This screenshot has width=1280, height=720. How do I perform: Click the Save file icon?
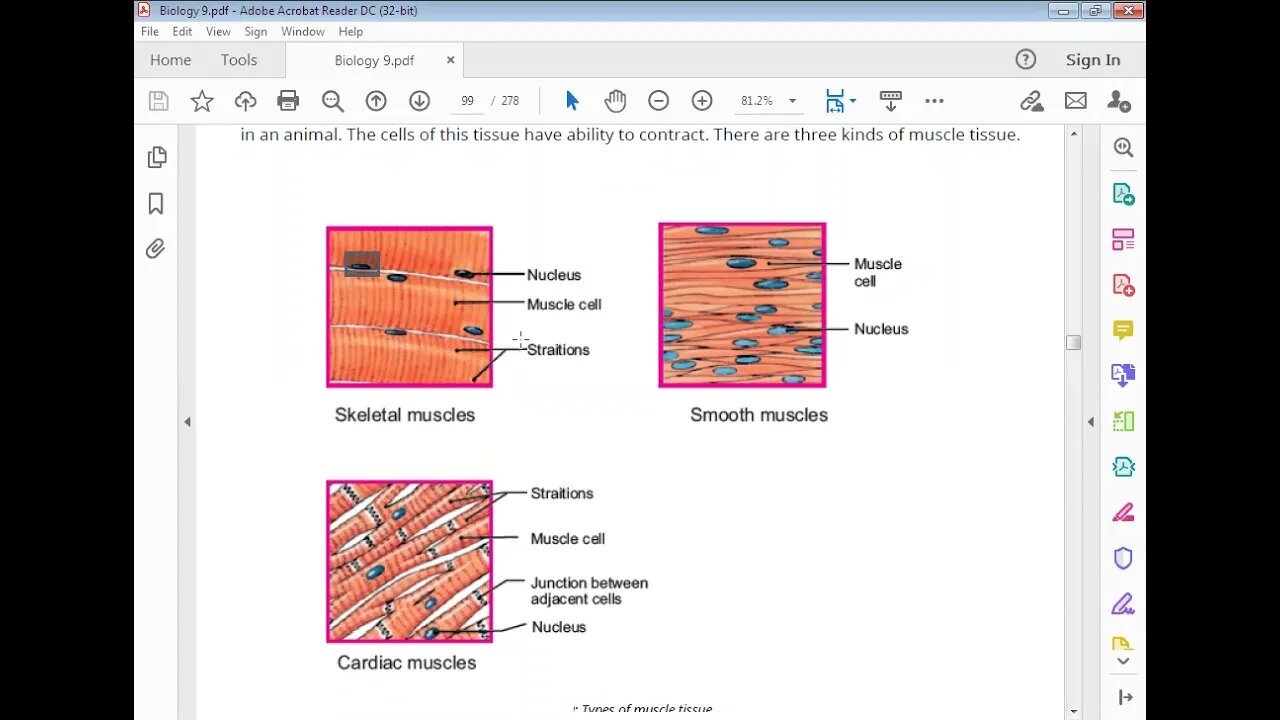pos(158,101)
